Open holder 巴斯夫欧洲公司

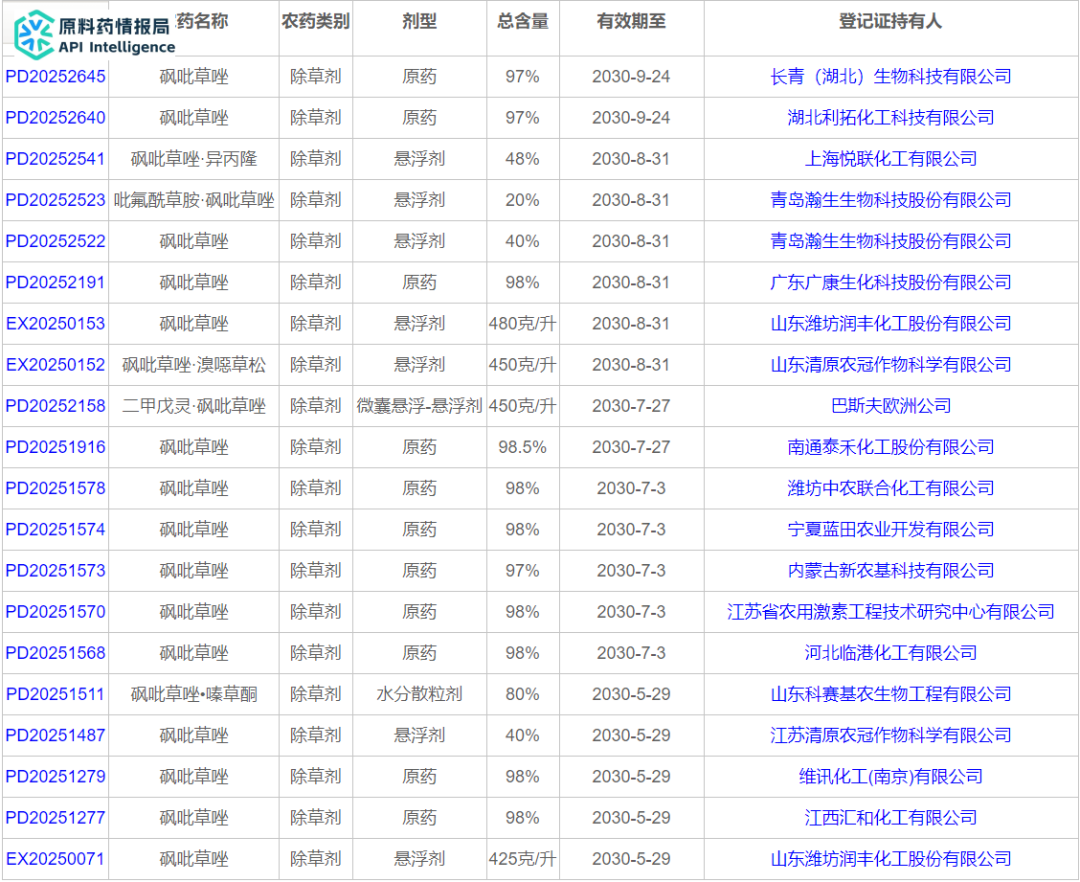891,406
